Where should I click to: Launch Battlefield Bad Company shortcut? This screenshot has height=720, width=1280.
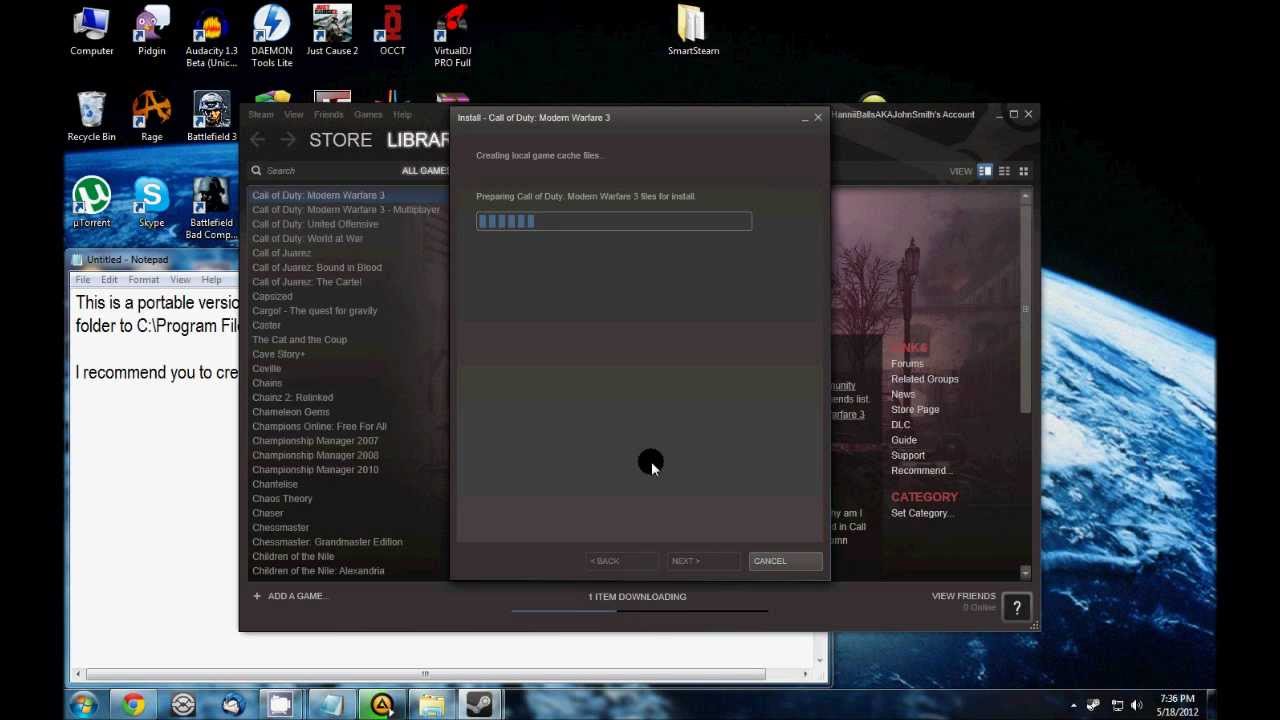[x=211, y=209]
